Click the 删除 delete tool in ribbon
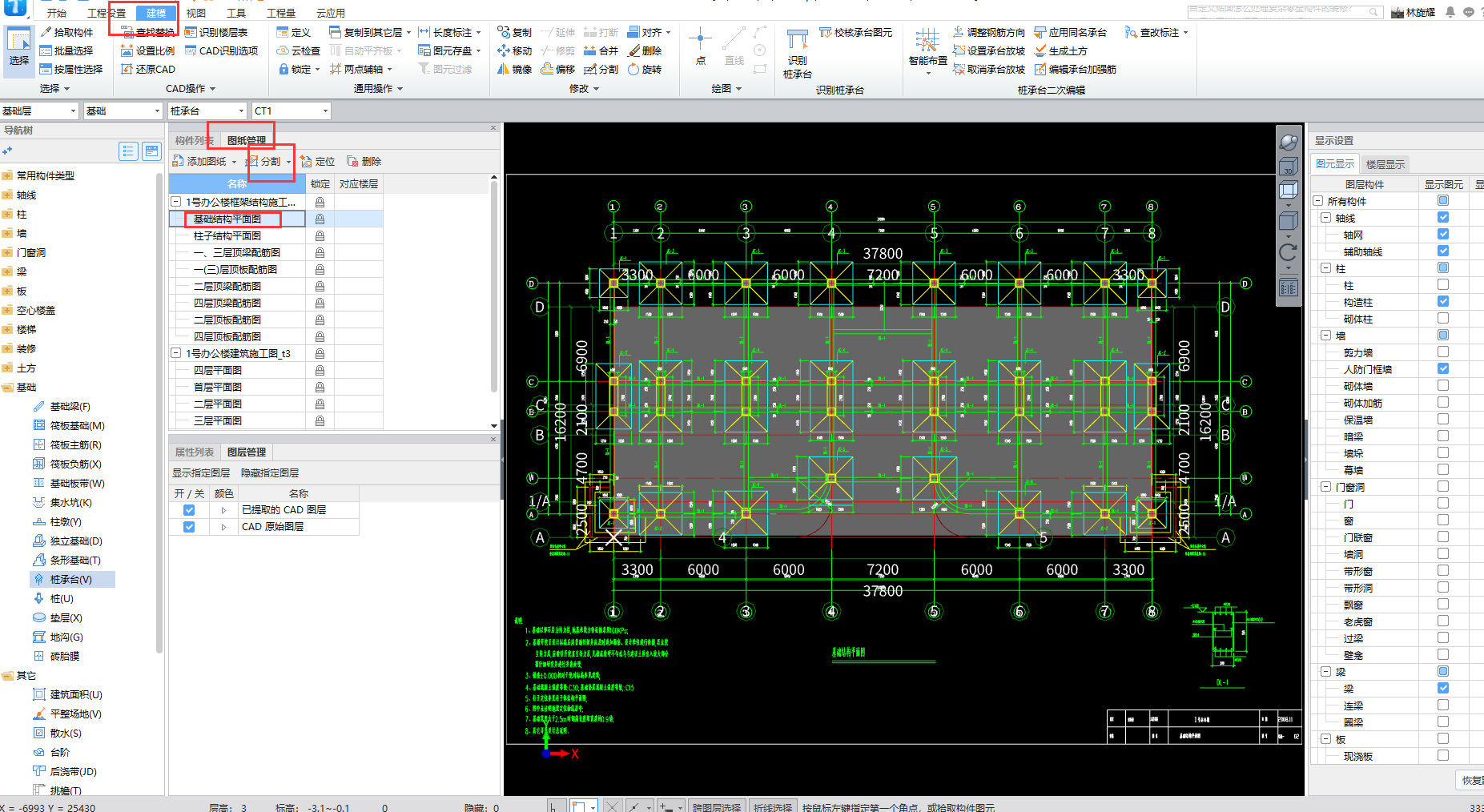 point(645,50)
